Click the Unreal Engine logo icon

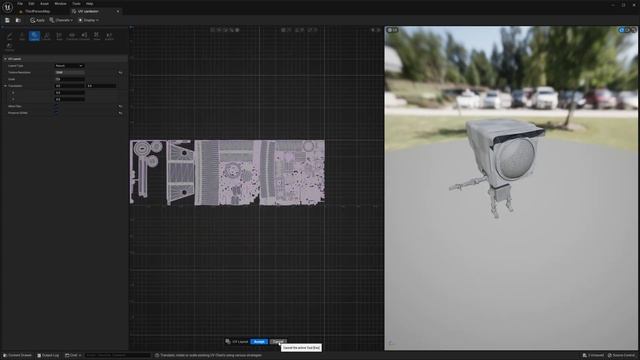7,7
